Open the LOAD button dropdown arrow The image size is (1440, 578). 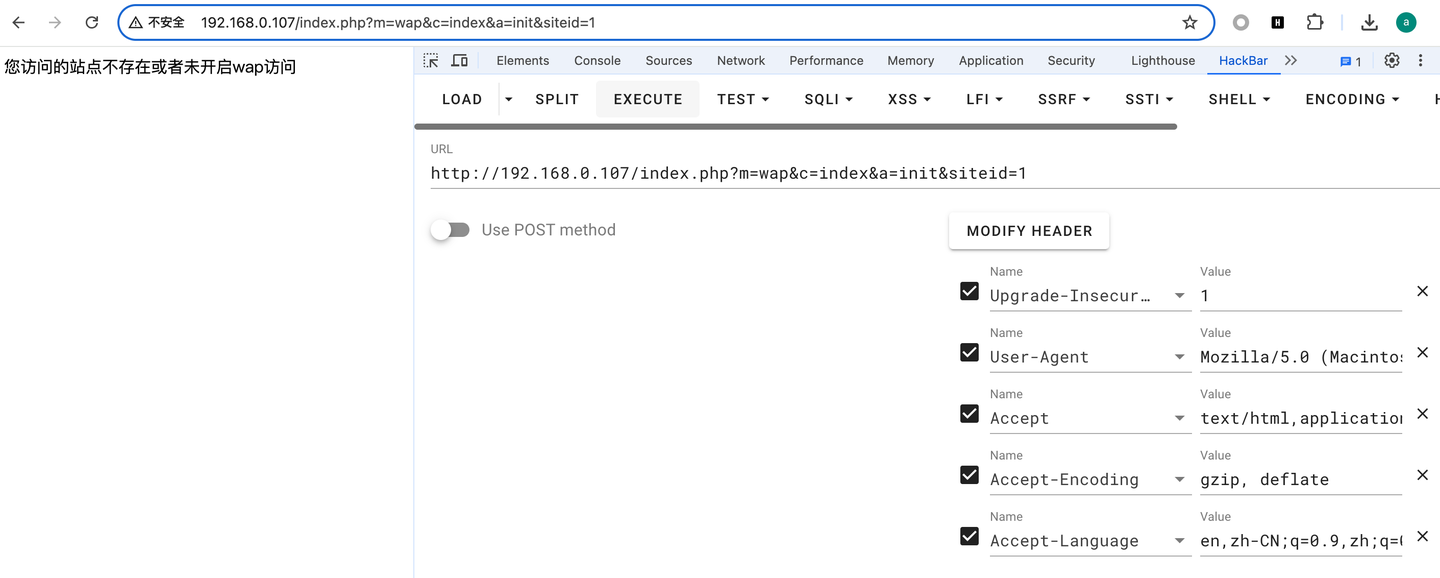(507, 99)
